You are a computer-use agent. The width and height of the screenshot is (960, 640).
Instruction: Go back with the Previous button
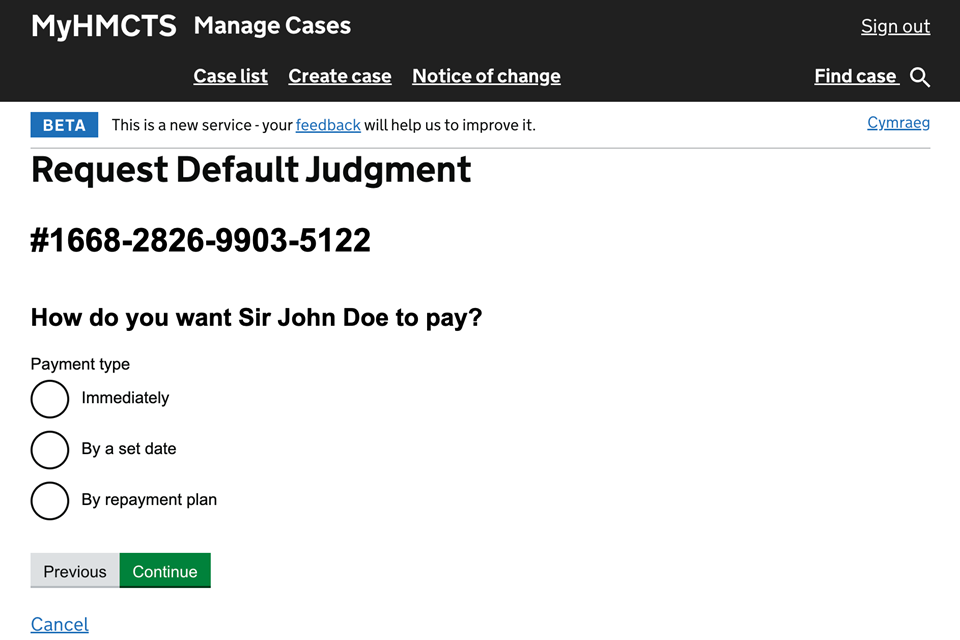tap(75, 571)
